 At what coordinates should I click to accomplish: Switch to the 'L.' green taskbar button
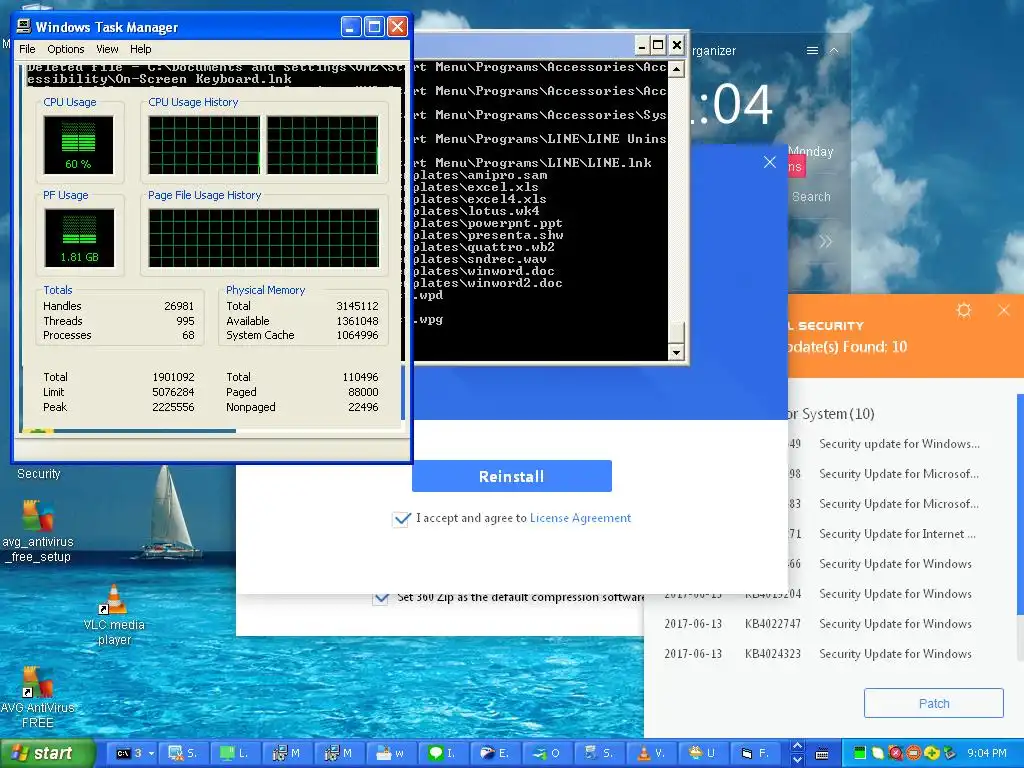click(234, 754)
